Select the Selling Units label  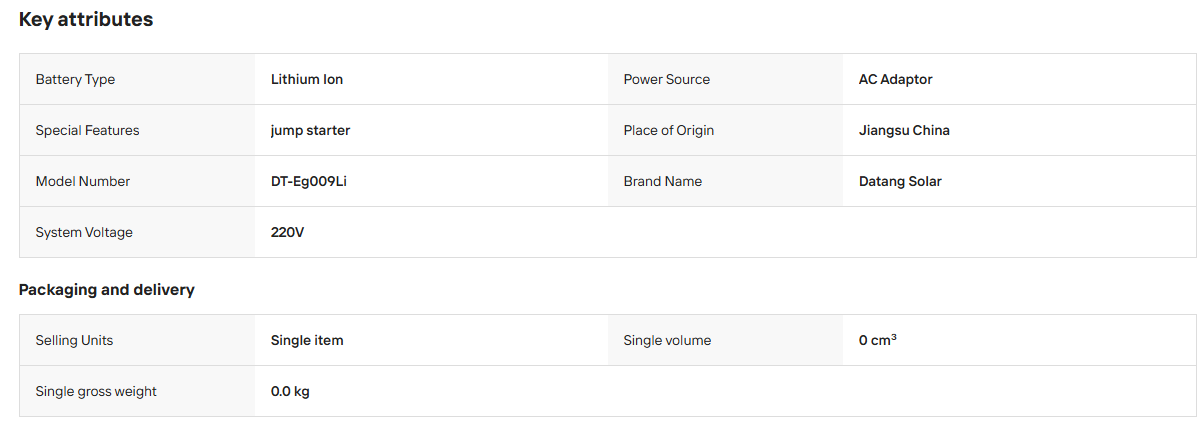[74, 340]
